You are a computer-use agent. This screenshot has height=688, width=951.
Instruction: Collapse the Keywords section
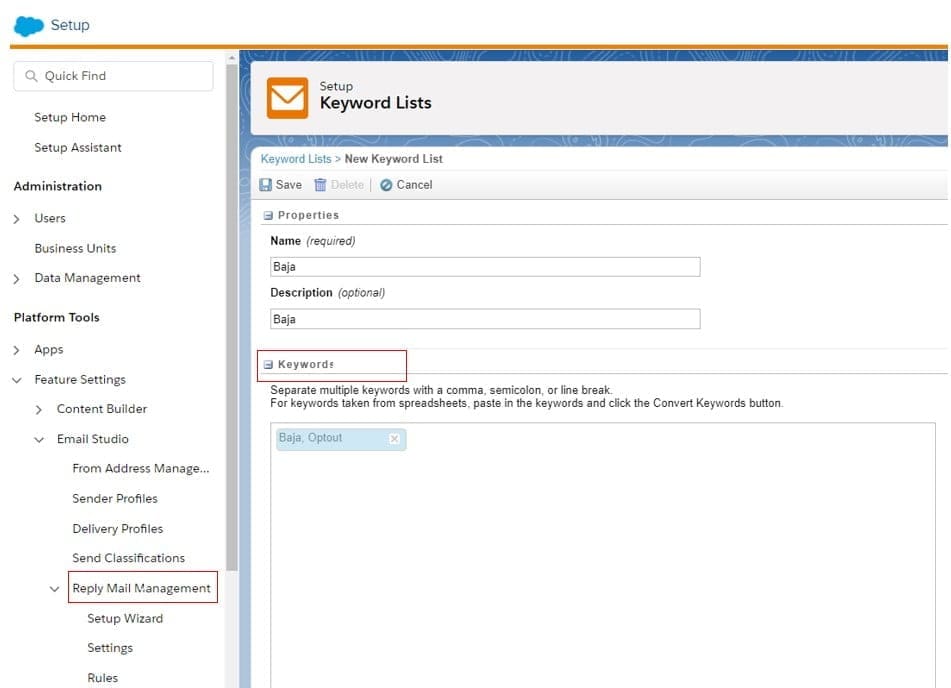(268, 365)
